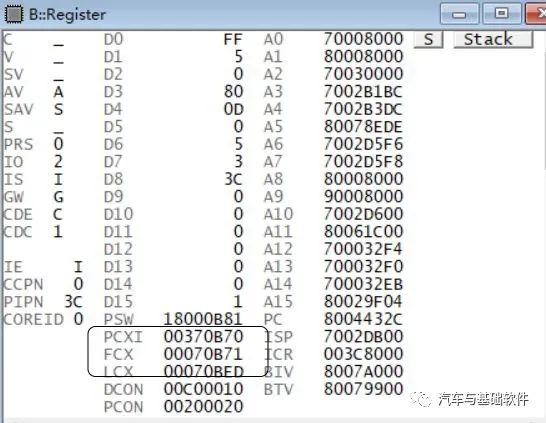Select the PC register value 8004432C
The image size is (546, 423).
pos(363,319)
